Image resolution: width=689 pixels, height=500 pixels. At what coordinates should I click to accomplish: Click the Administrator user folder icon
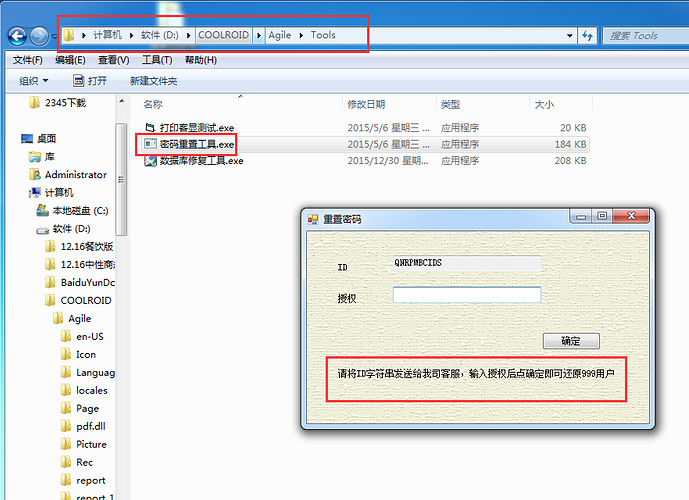click(35, 174)
